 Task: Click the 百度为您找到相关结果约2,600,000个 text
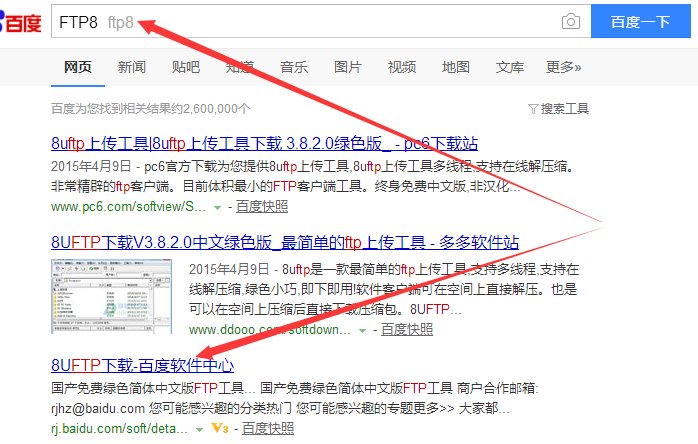coord(150,109)
